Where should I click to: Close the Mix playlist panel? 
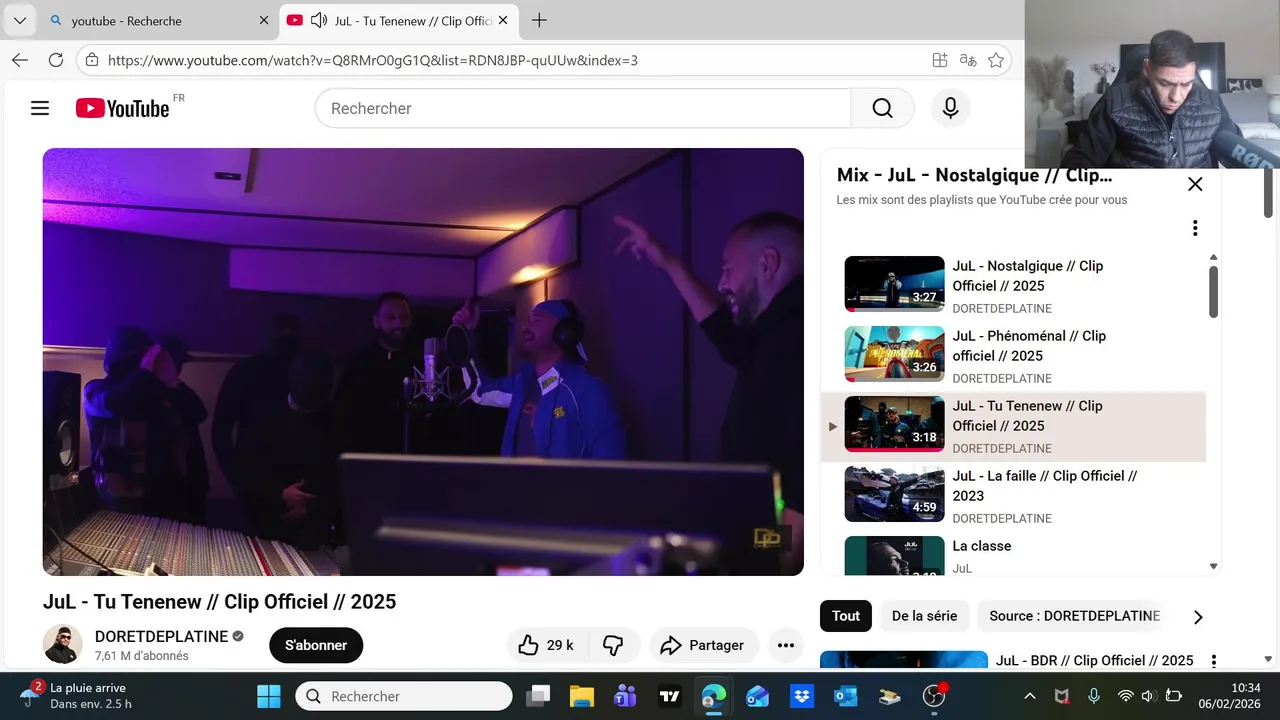click(1195, 184)
